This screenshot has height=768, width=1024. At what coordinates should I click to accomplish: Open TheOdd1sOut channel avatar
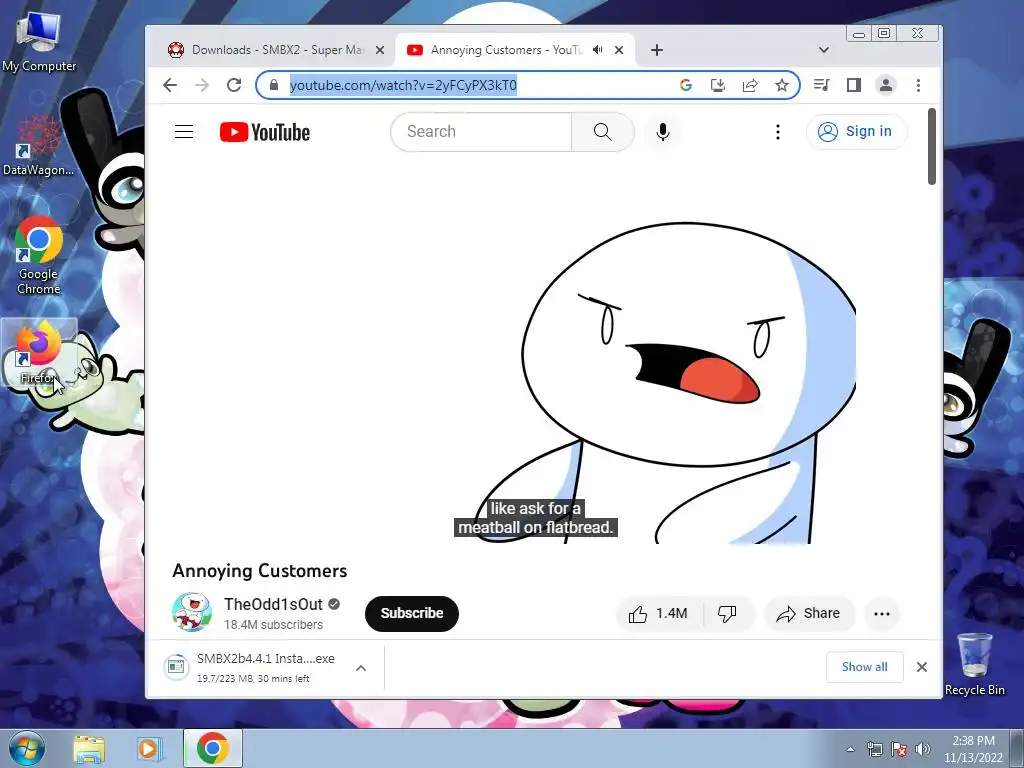click(191, 612)
